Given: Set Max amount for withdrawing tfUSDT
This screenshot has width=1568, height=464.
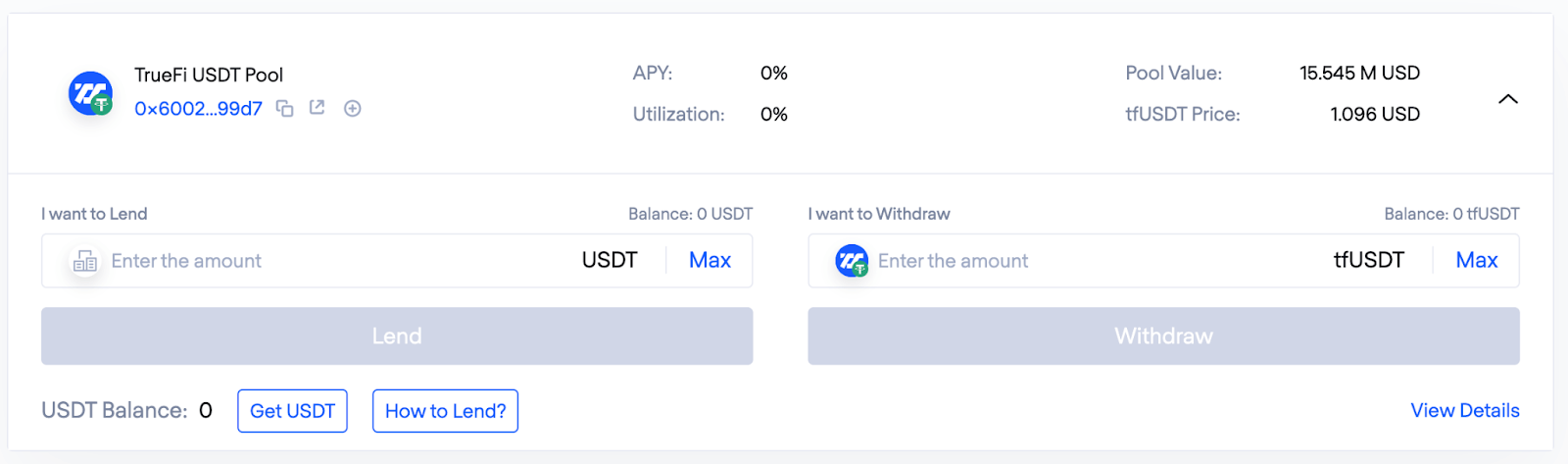Looking at the screenshot, I should [x=1477, y=260].
